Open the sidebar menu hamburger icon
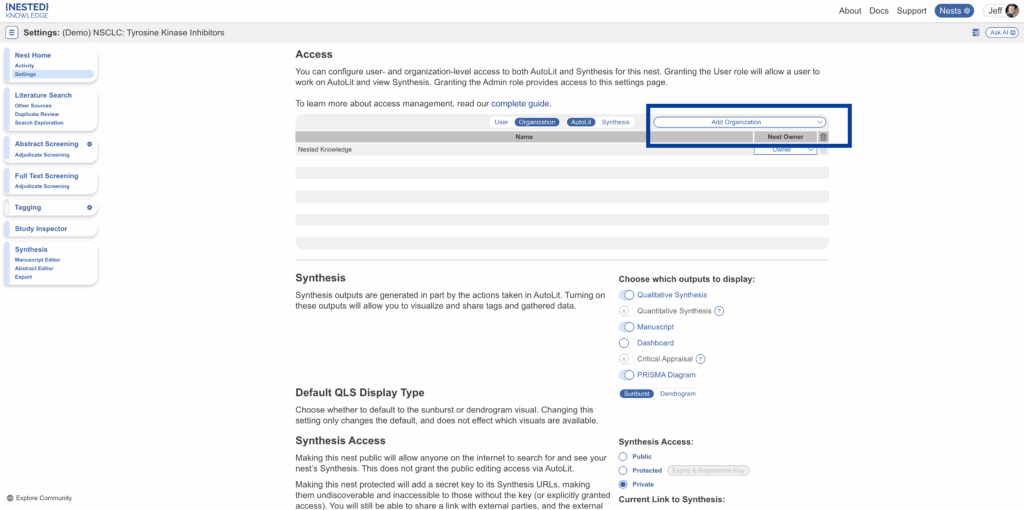 [11, 33]
